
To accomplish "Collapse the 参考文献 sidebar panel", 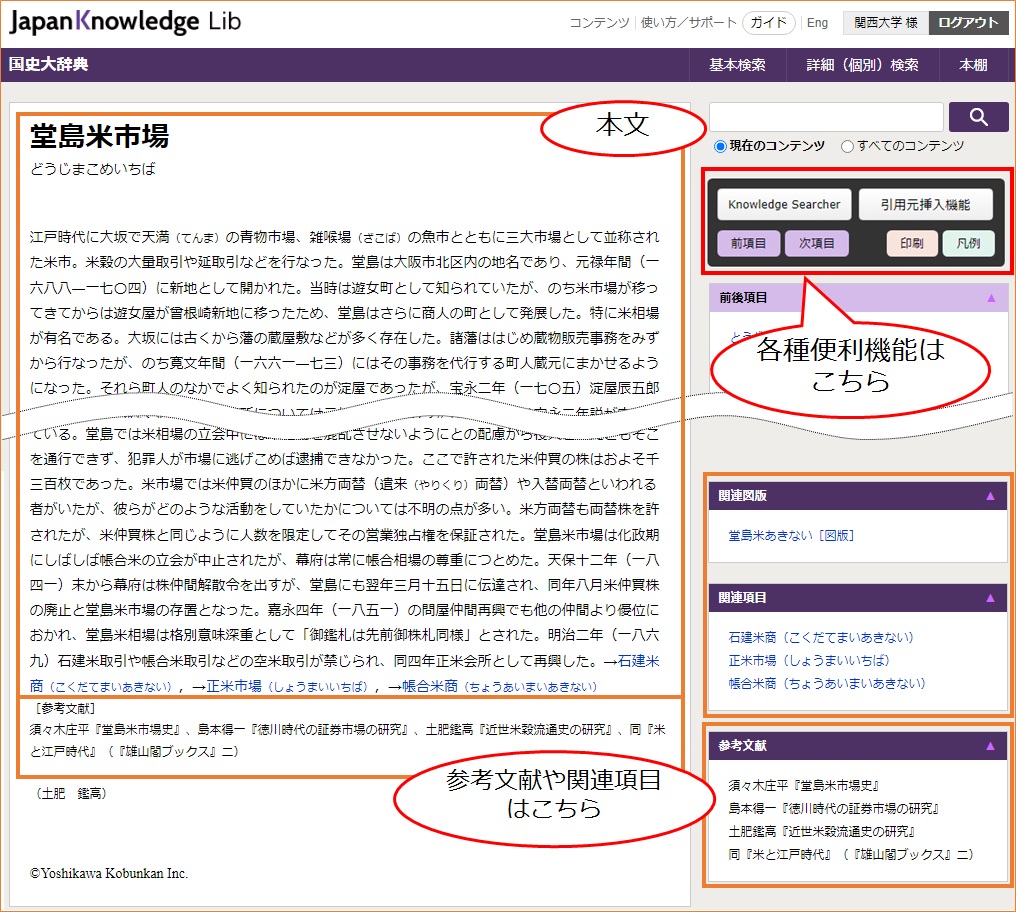I will (991, 745).
